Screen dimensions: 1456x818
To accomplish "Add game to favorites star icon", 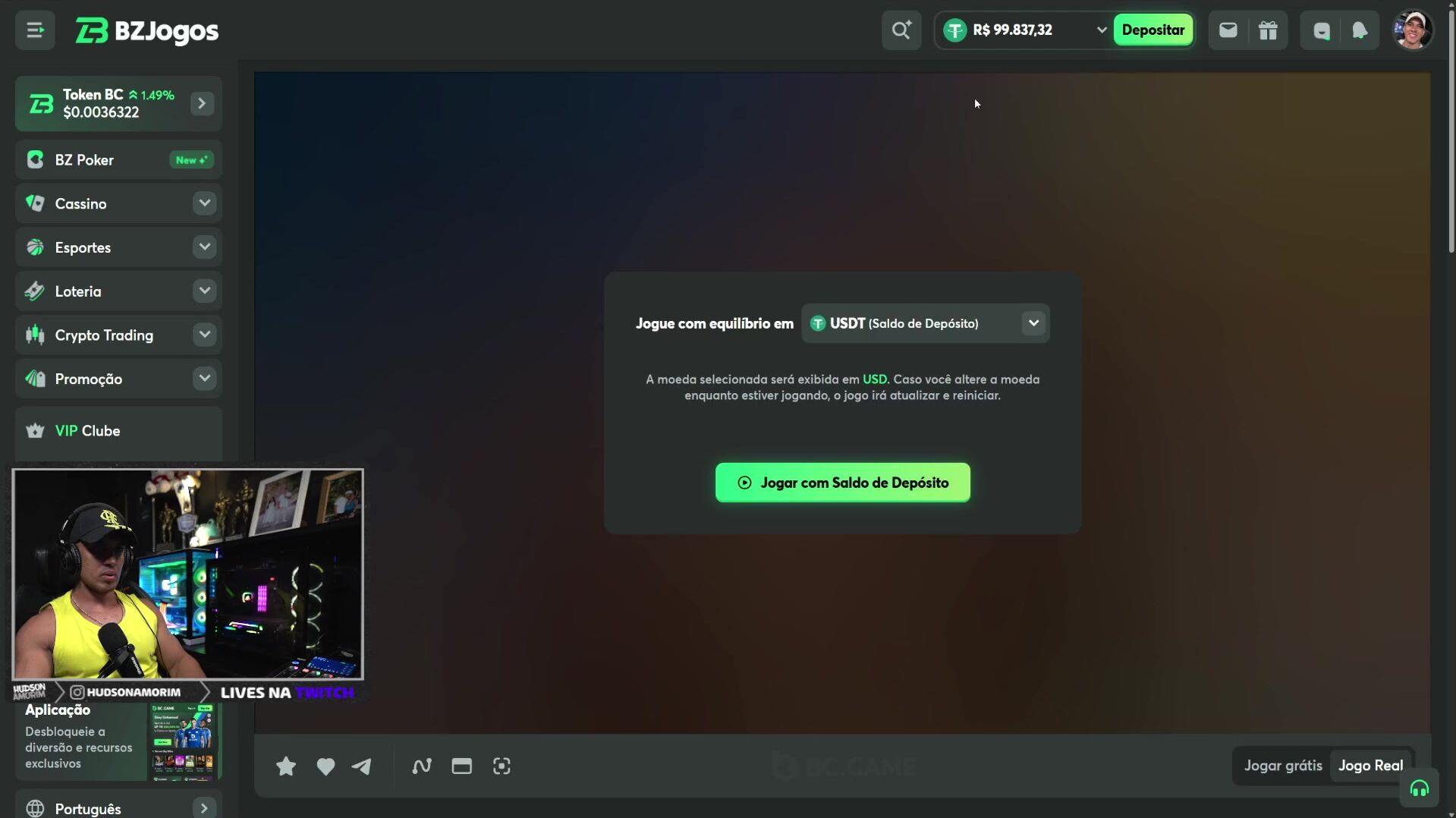I will coord(286,766).
